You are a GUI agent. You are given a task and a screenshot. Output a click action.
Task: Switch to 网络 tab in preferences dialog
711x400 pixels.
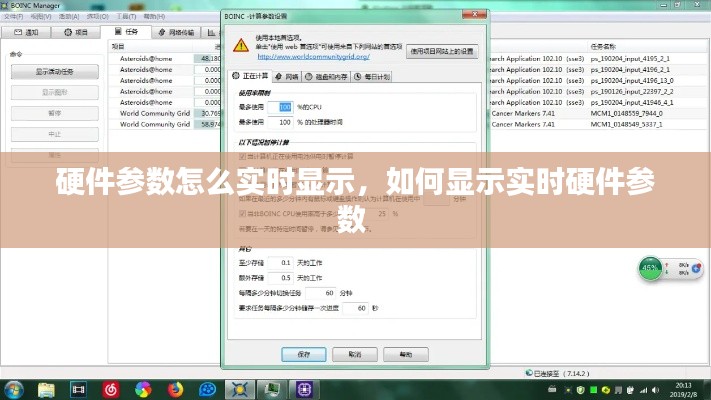click(x=287, y=77)
